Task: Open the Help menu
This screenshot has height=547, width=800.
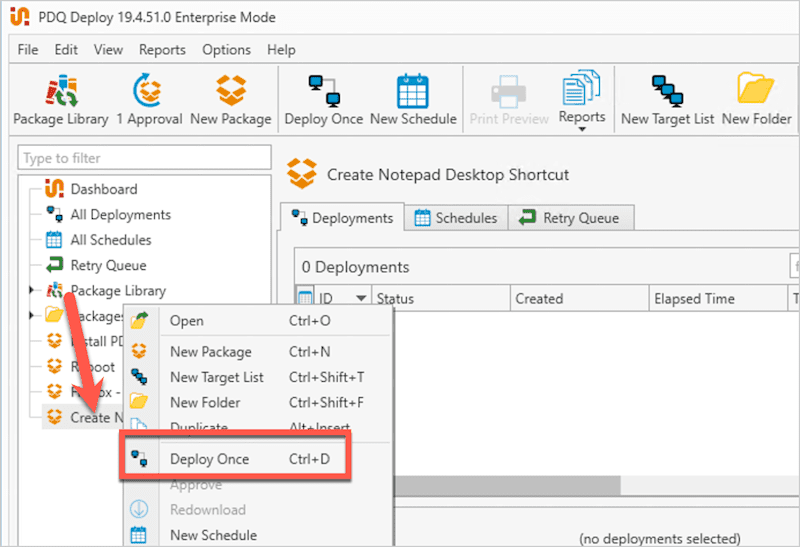Action: pyautogui.click(x=281, y=50)
